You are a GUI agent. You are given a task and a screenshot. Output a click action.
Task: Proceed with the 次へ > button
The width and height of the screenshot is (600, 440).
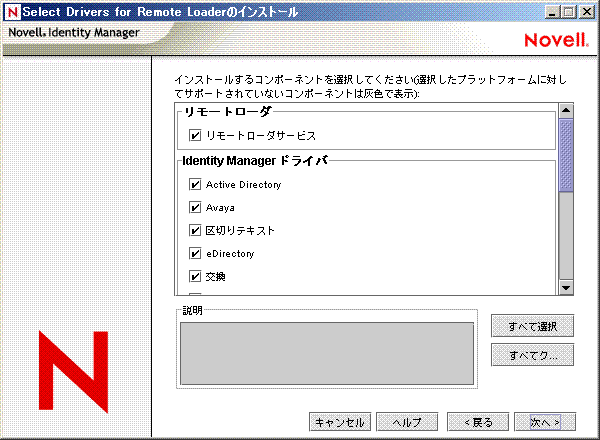pos(545,422)
